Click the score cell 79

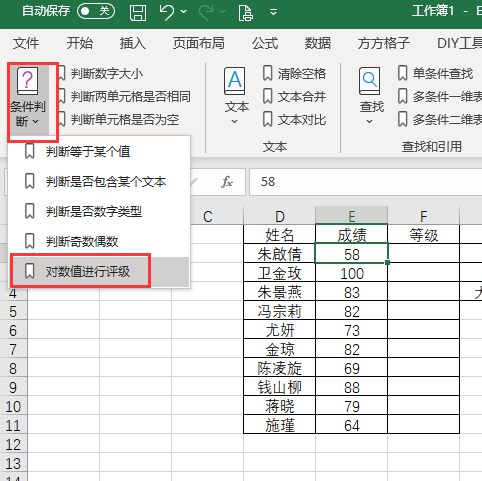click(352, 406)
